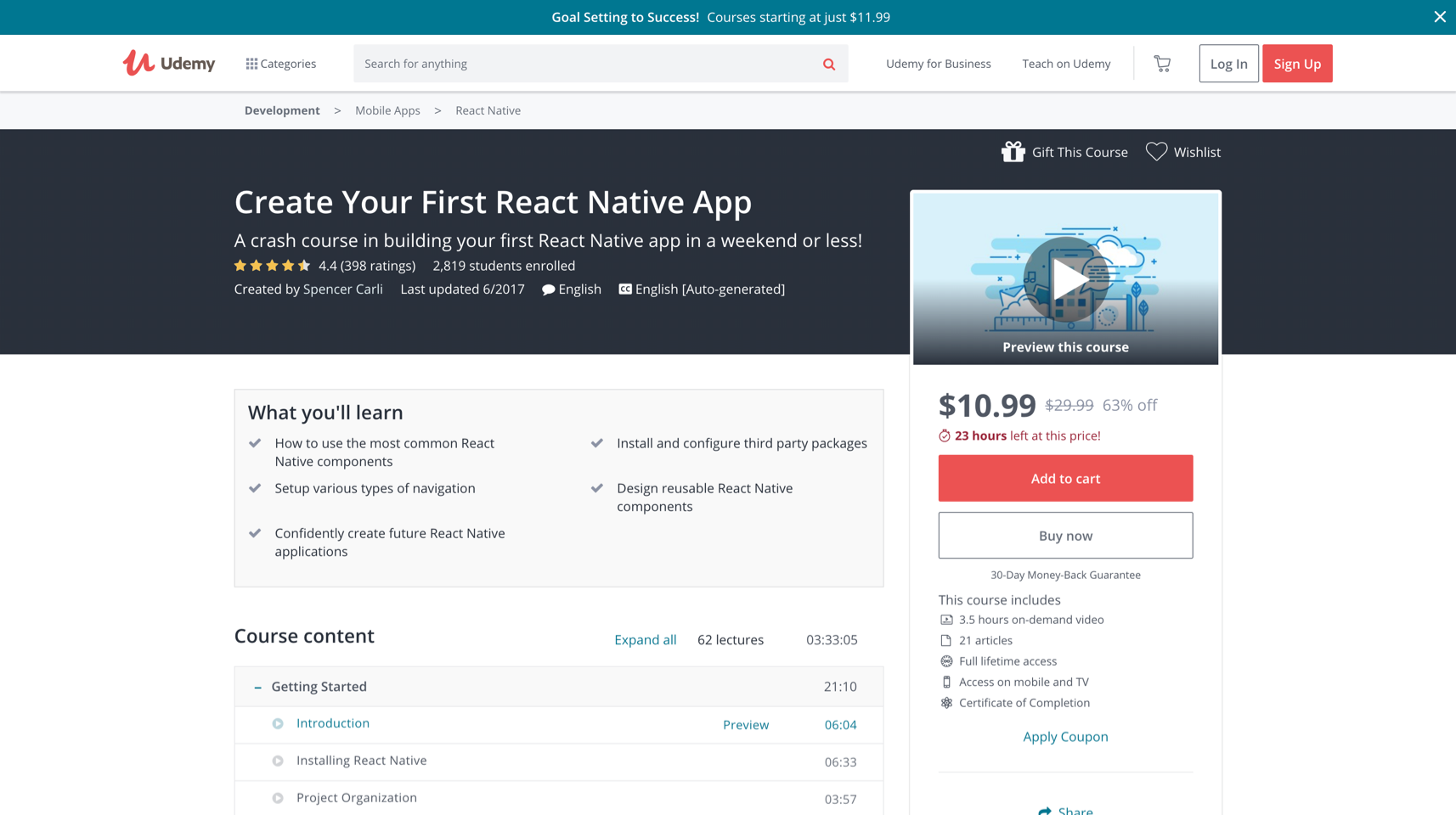Click the Certificate of Completion icon
Viewport: 1456px width, 815px height.
point(946,703)
